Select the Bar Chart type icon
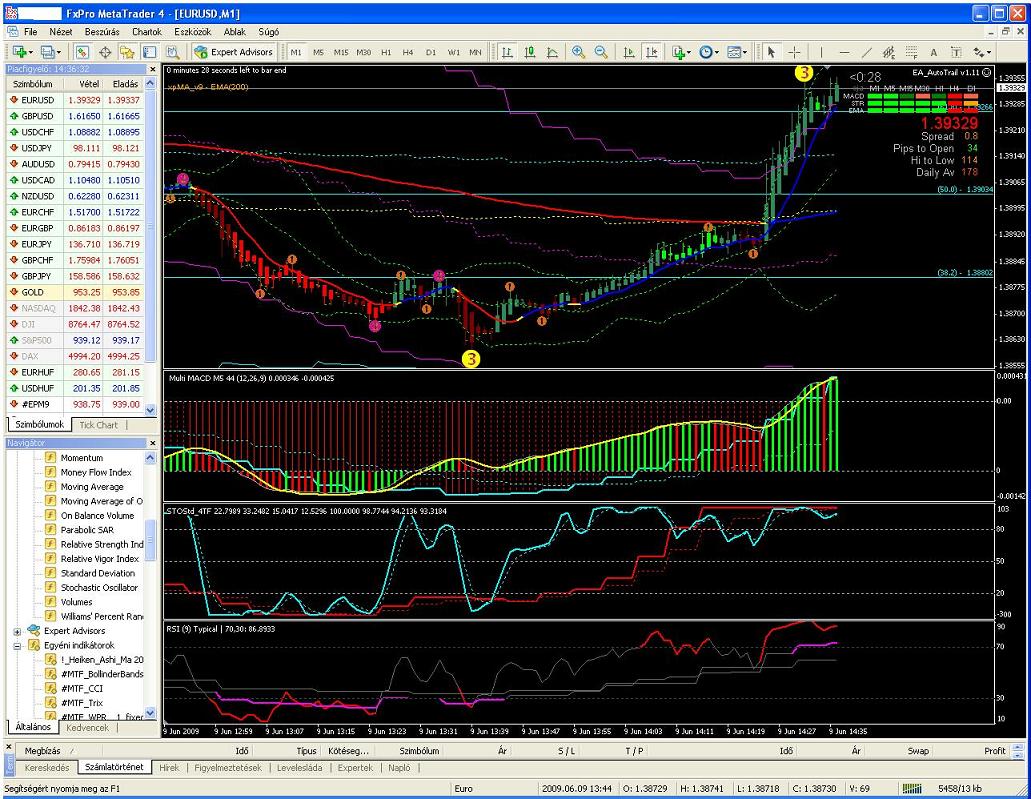 pyautogui.click(x=507, y=52)
